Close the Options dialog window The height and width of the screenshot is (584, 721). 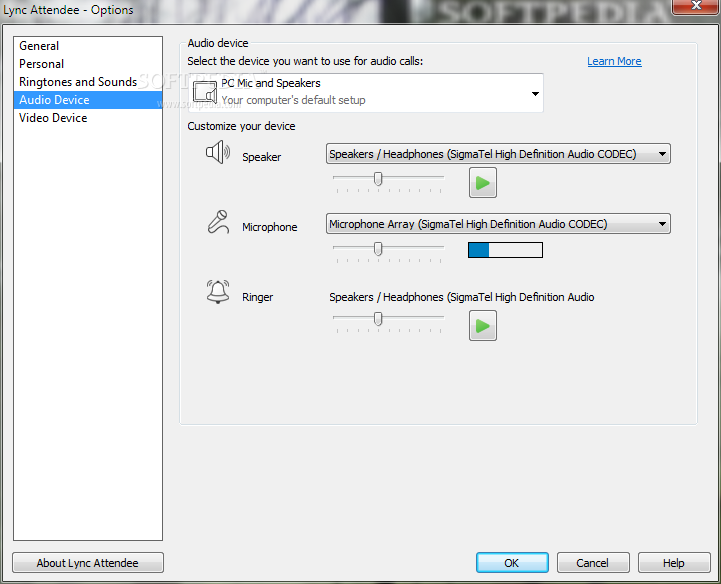click(695, 6)
